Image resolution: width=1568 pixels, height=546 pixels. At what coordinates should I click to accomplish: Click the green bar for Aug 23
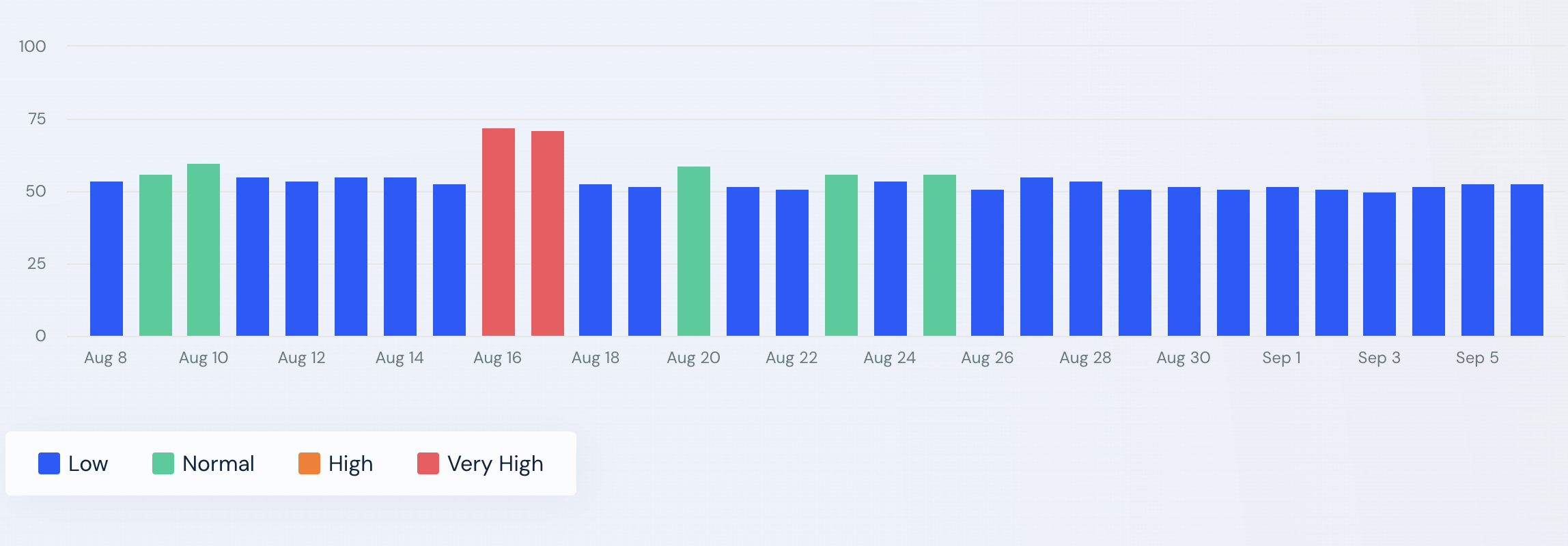click(841, 255)
